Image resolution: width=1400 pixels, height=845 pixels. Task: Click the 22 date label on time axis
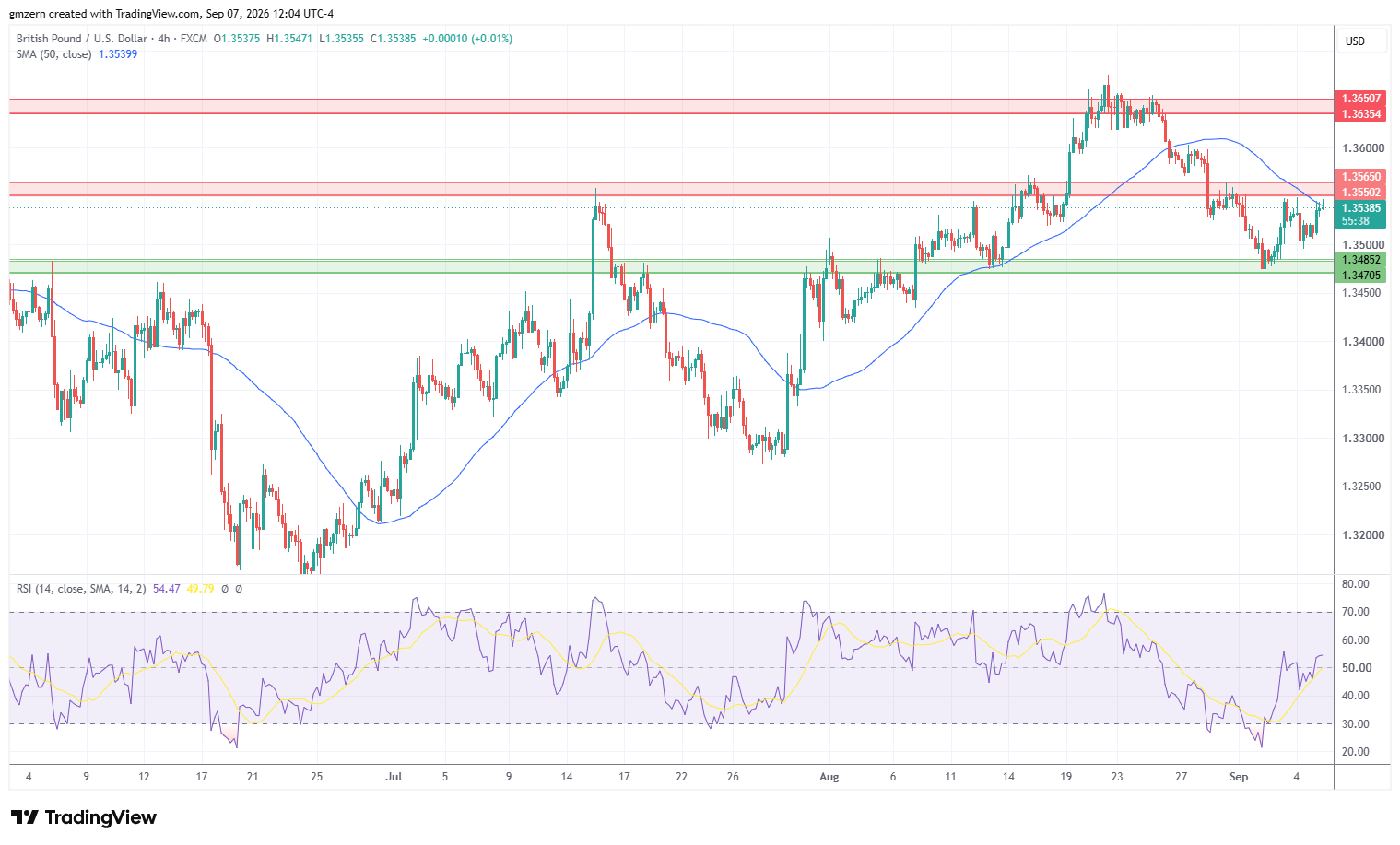682,777
